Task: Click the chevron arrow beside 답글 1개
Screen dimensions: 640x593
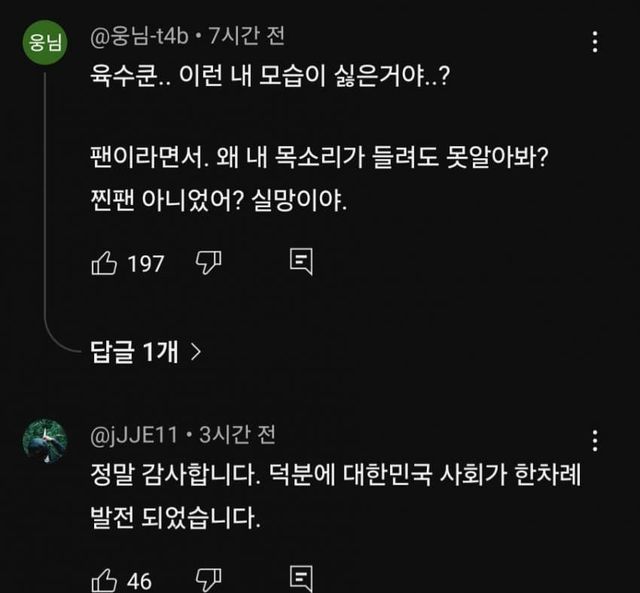Action: click(x=196, y=351)
